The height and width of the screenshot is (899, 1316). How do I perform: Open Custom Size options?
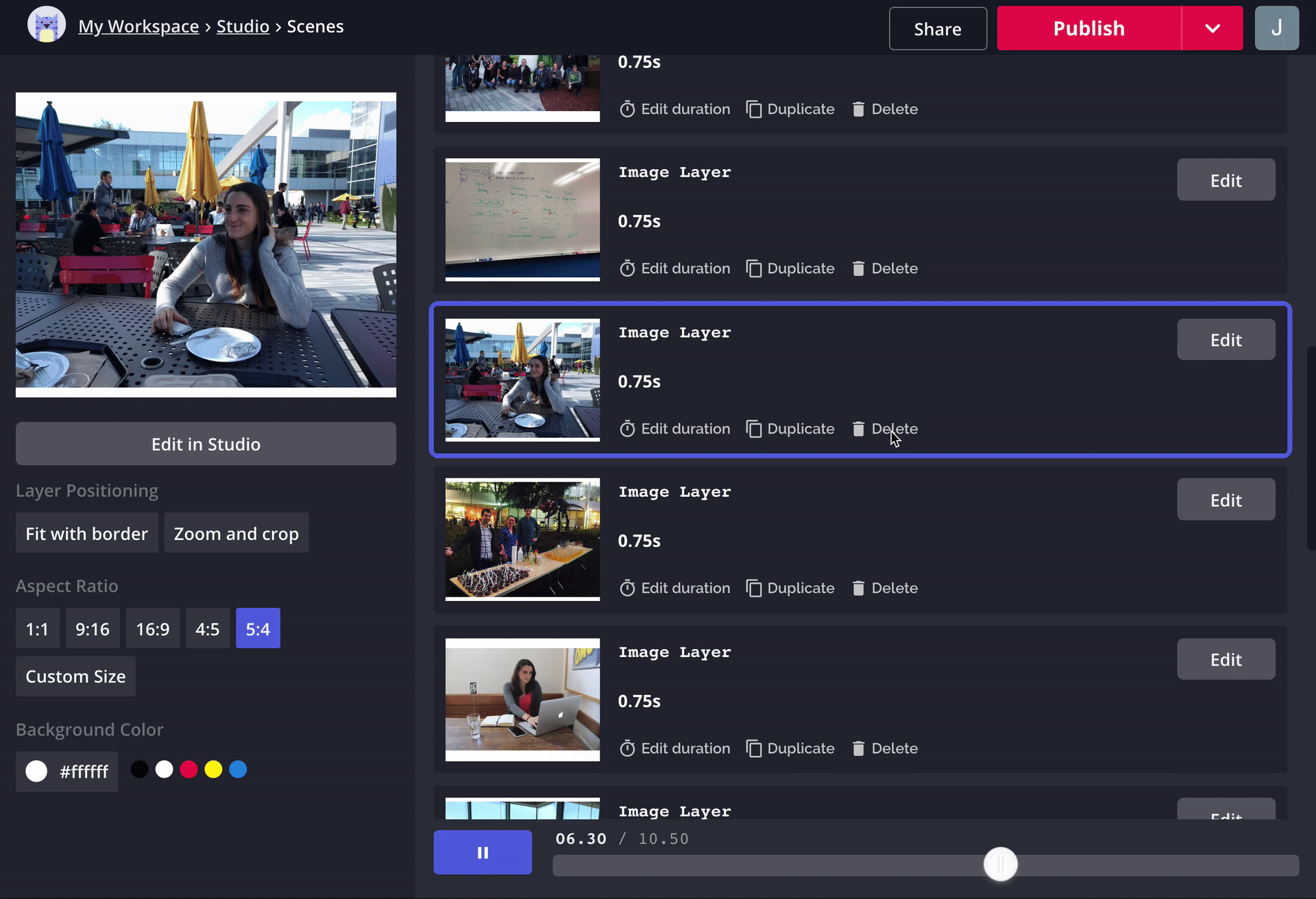[x=75, y=676]
